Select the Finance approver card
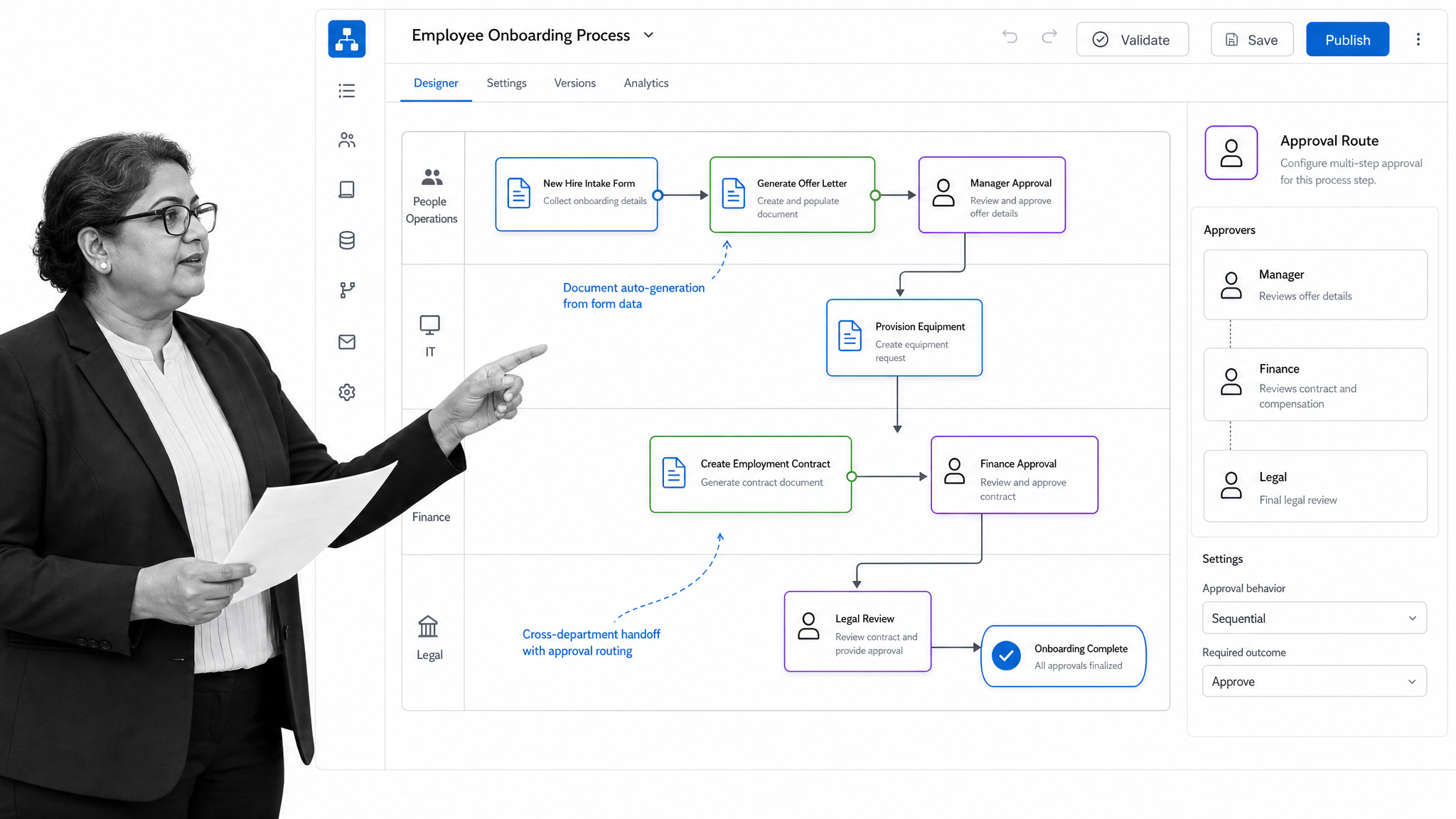This screenshot has height=819, width=1456. (x=1315, y=385)
